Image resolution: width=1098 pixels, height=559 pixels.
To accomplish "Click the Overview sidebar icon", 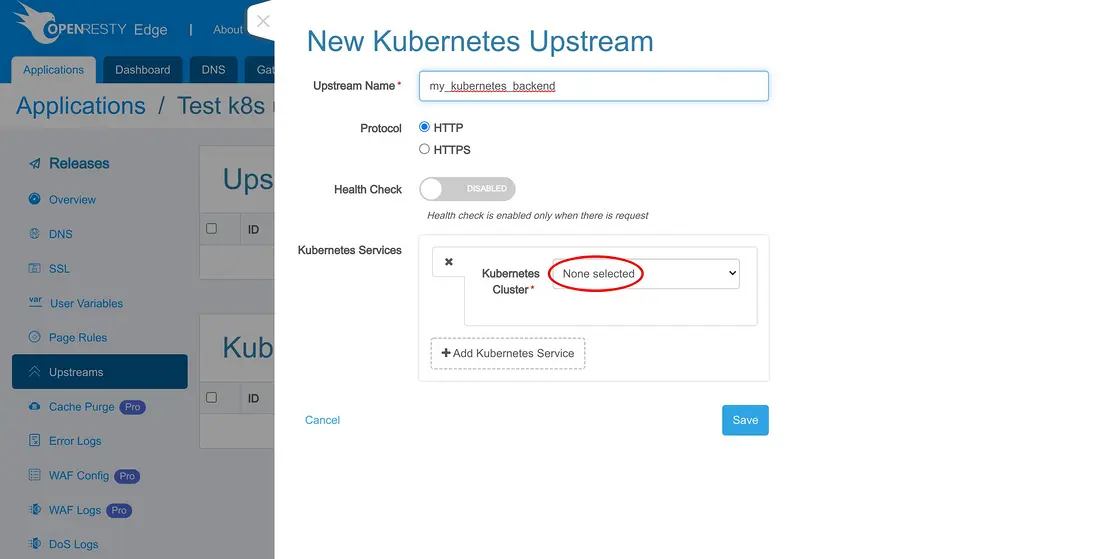I will click(35, 199).
